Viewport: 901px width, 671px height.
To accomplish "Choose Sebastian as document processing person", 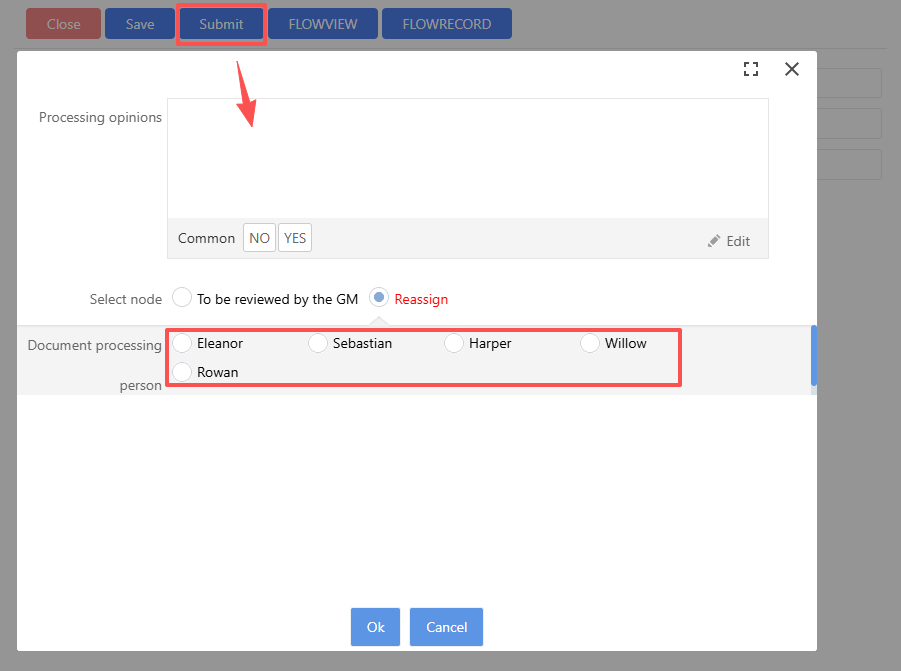I will (x=318, y=343).
